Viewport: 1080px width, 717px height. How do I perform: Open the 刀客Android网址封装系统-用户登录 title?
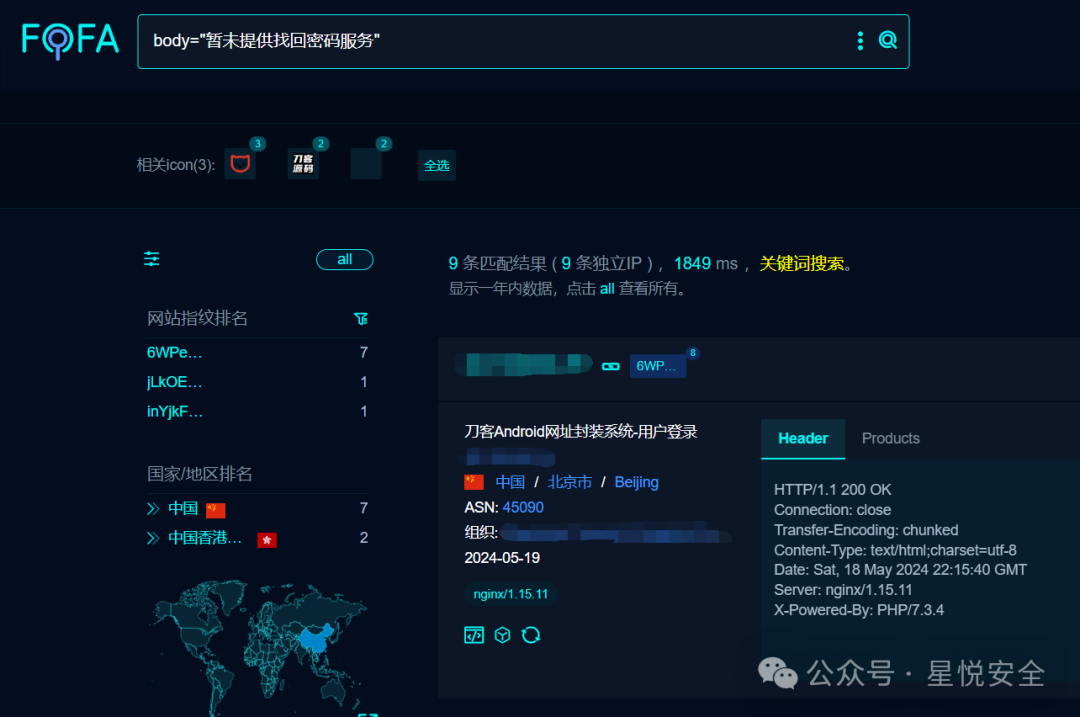pos(581,432)
